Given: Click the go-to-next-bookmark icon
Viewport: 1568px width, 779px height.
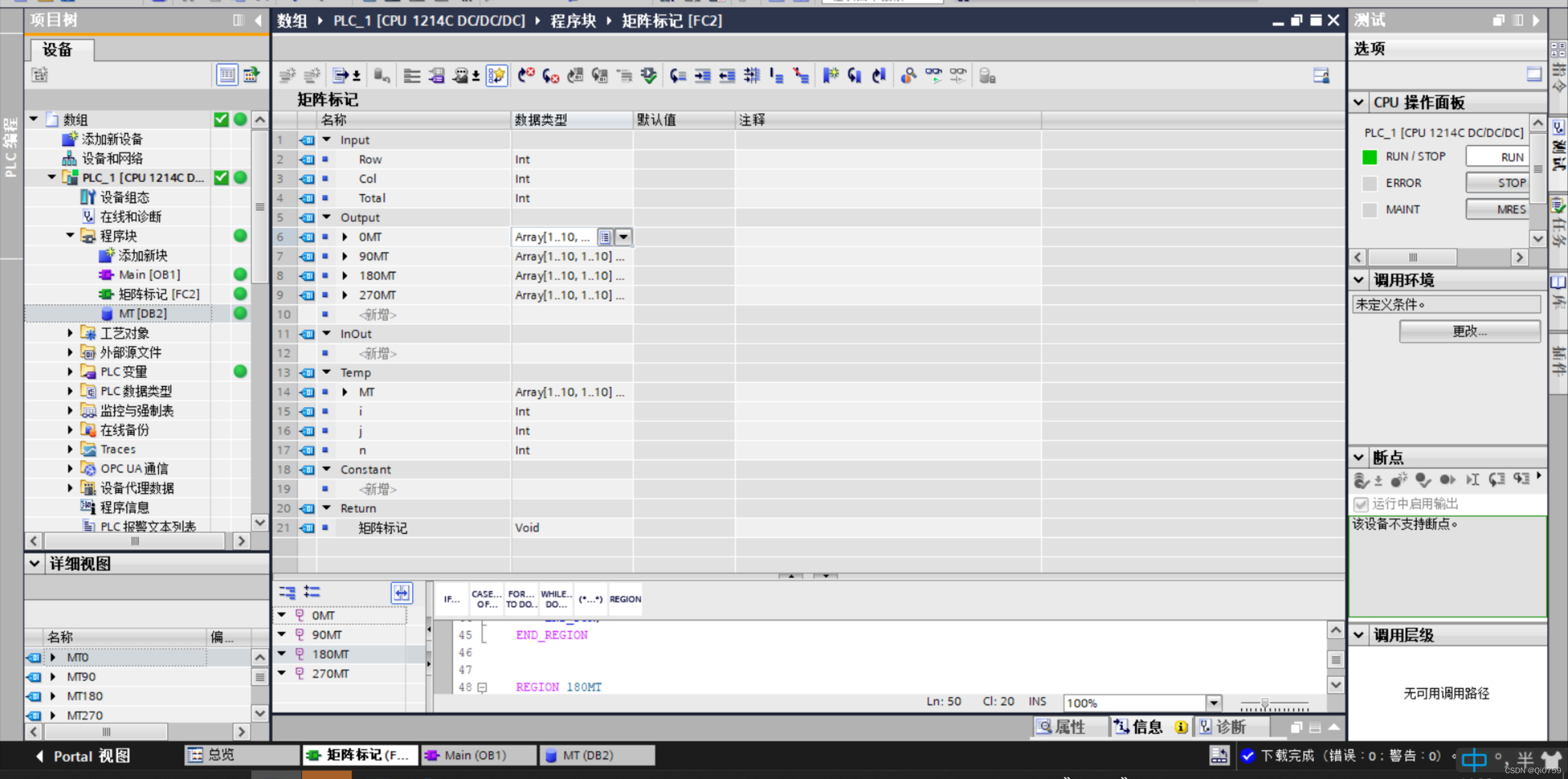Looking at the screenshot, I should point(855,76).
